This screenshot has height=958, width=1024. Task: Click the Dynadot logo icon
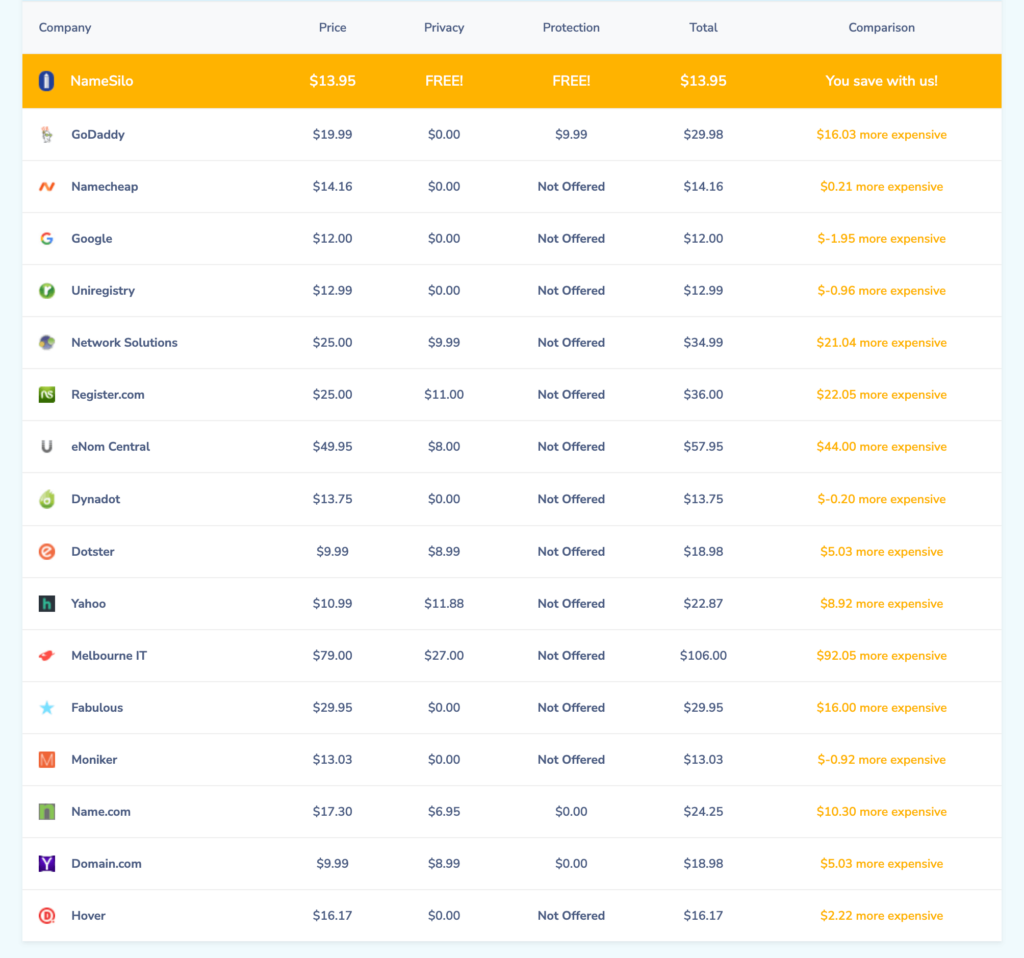[46, 499]
